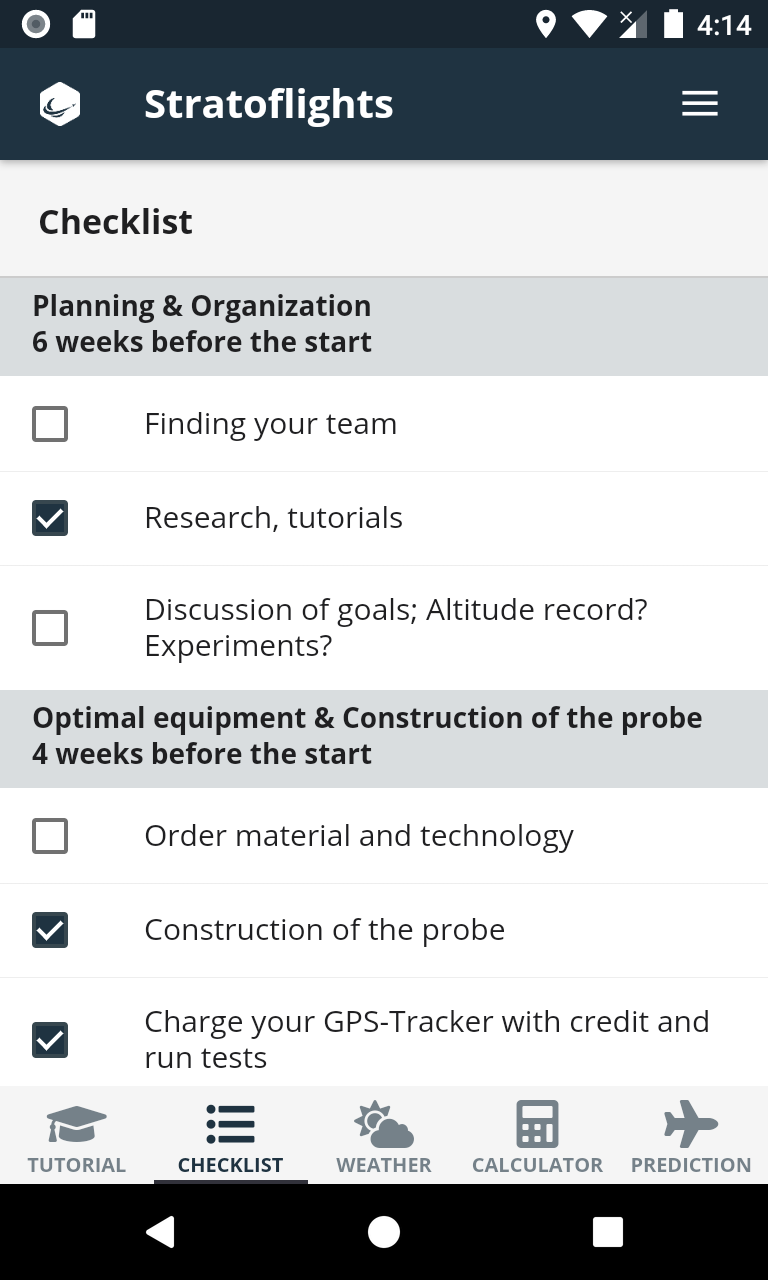768x1280 pixels.
Task: Tap the Stratoflights logo icon
Action: [60, 104]
